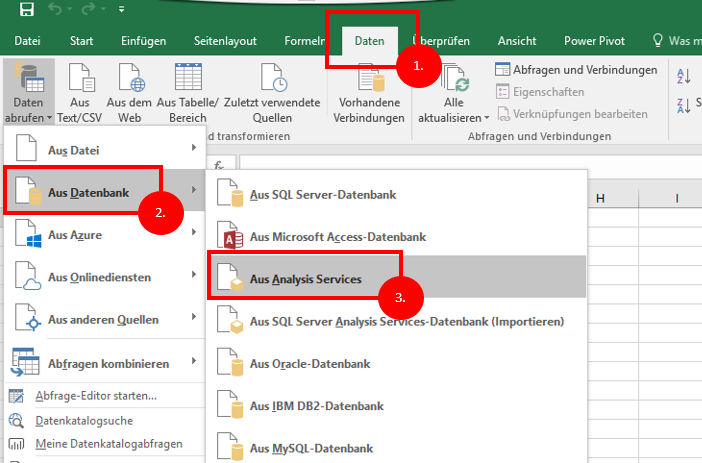The image size is (702, 463).
Task: Open Datenkatalogsuche menu entry
Action: (x=84, y=420)
